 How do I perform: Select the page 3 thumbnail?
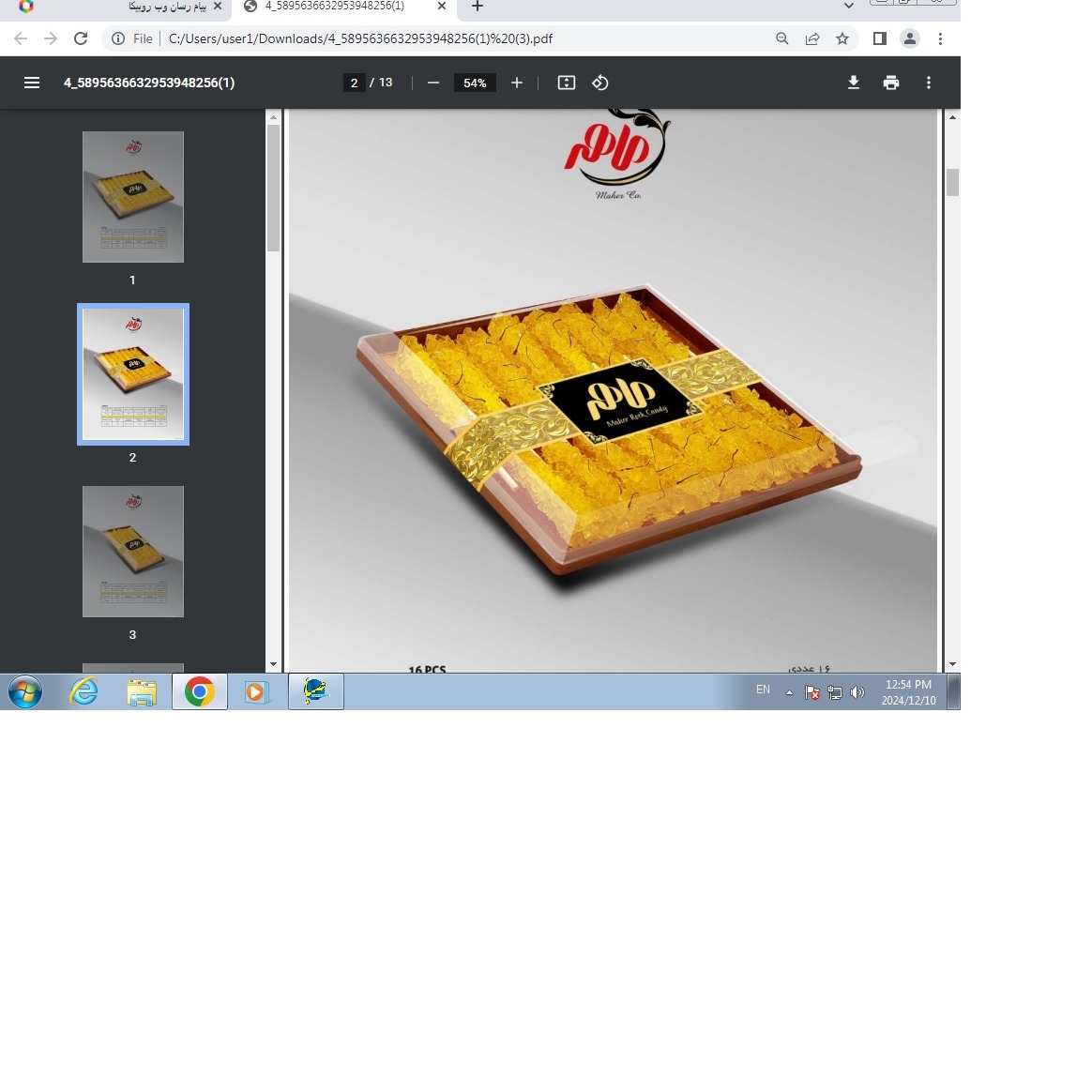point(133,552)
